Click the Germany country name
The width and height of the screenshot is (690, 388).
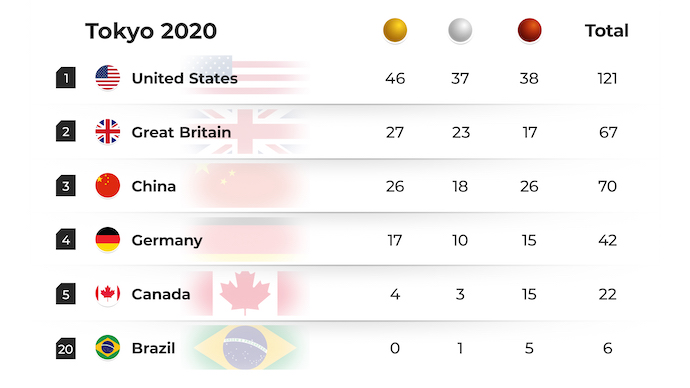point(167,240)
